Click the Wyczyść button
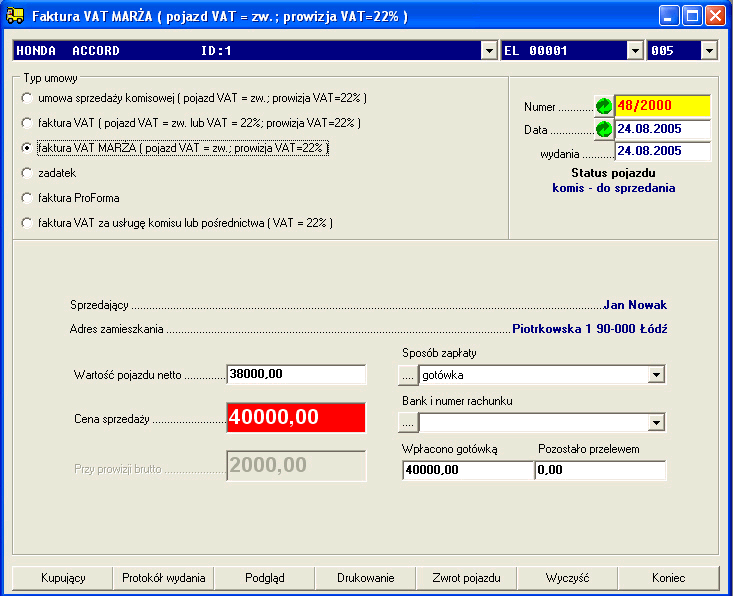The image size is (733, 596). click(x=567, y=578)
